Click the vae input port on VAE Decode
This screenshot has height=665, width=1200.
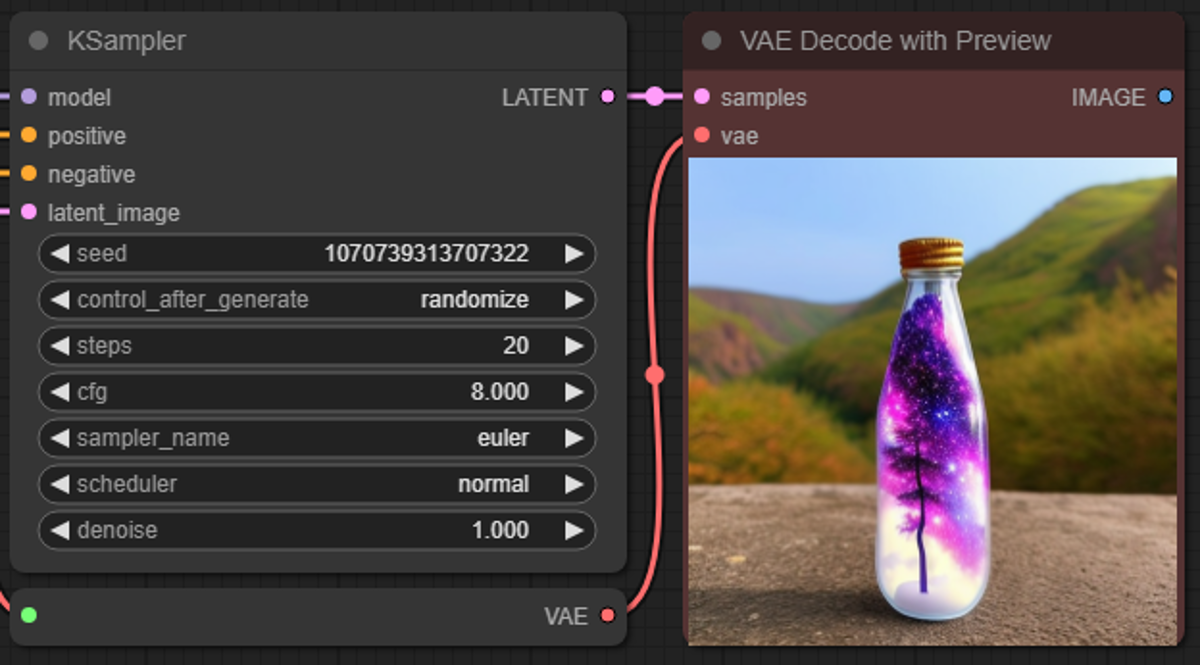(700, 135)
